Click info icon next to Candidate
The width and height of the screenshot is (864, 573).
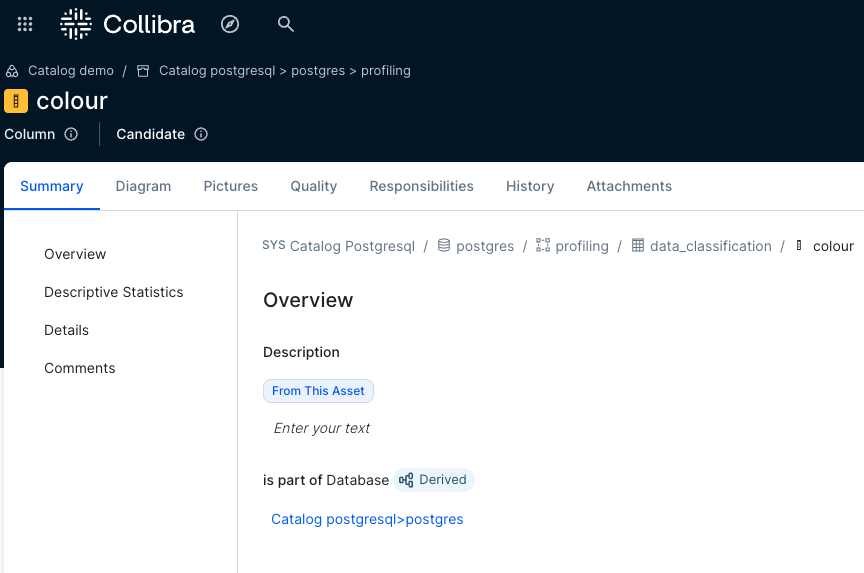[x=201, y=134]
